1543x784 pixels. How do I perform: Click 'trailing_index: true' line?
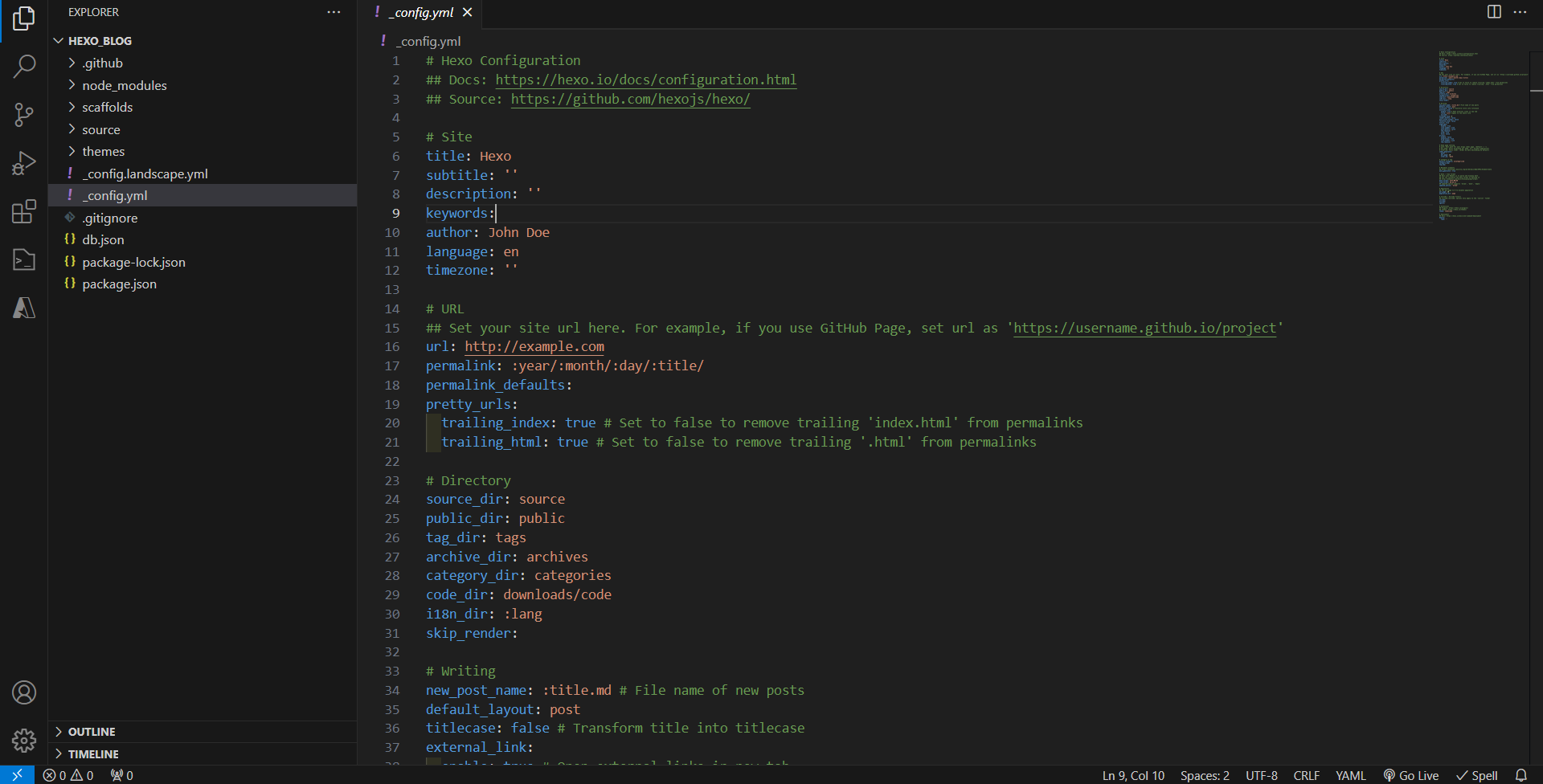(762, 423)
